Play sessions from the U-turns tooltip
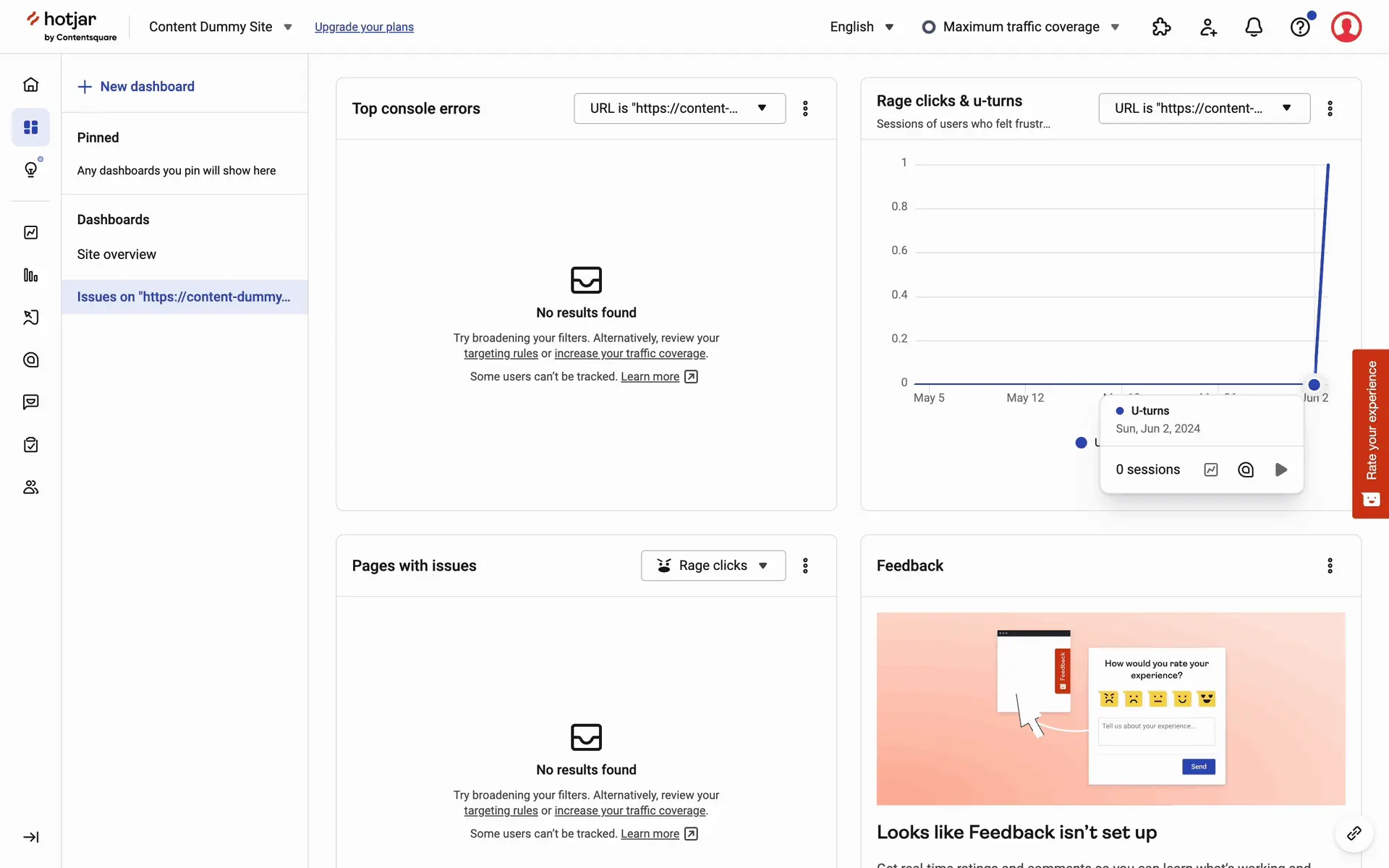 click(x=1280, y=469)
